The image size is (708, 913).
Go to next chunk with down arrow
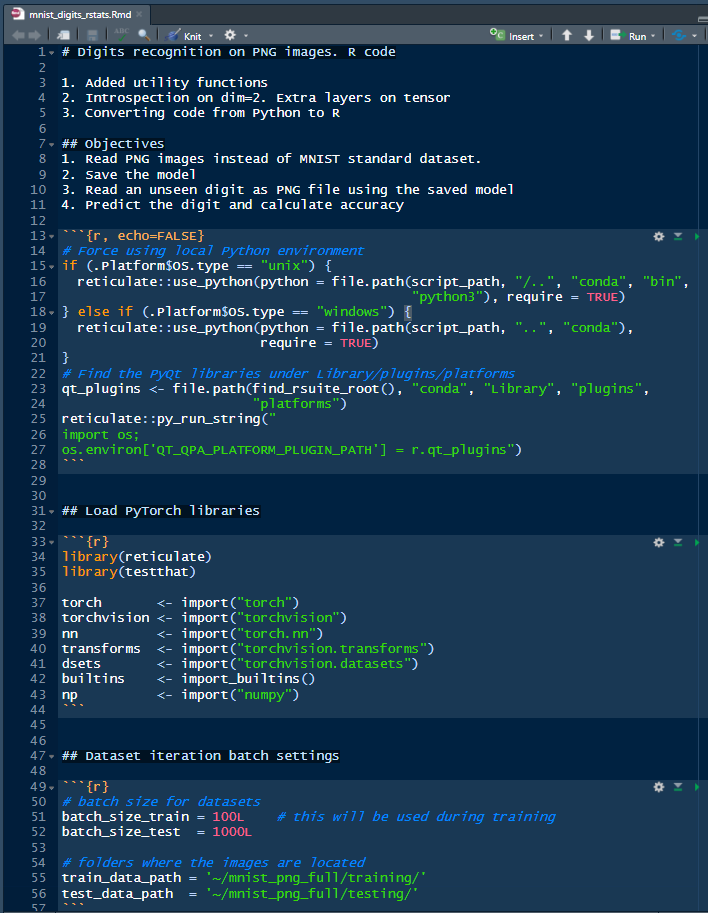(x=589, y=35)
